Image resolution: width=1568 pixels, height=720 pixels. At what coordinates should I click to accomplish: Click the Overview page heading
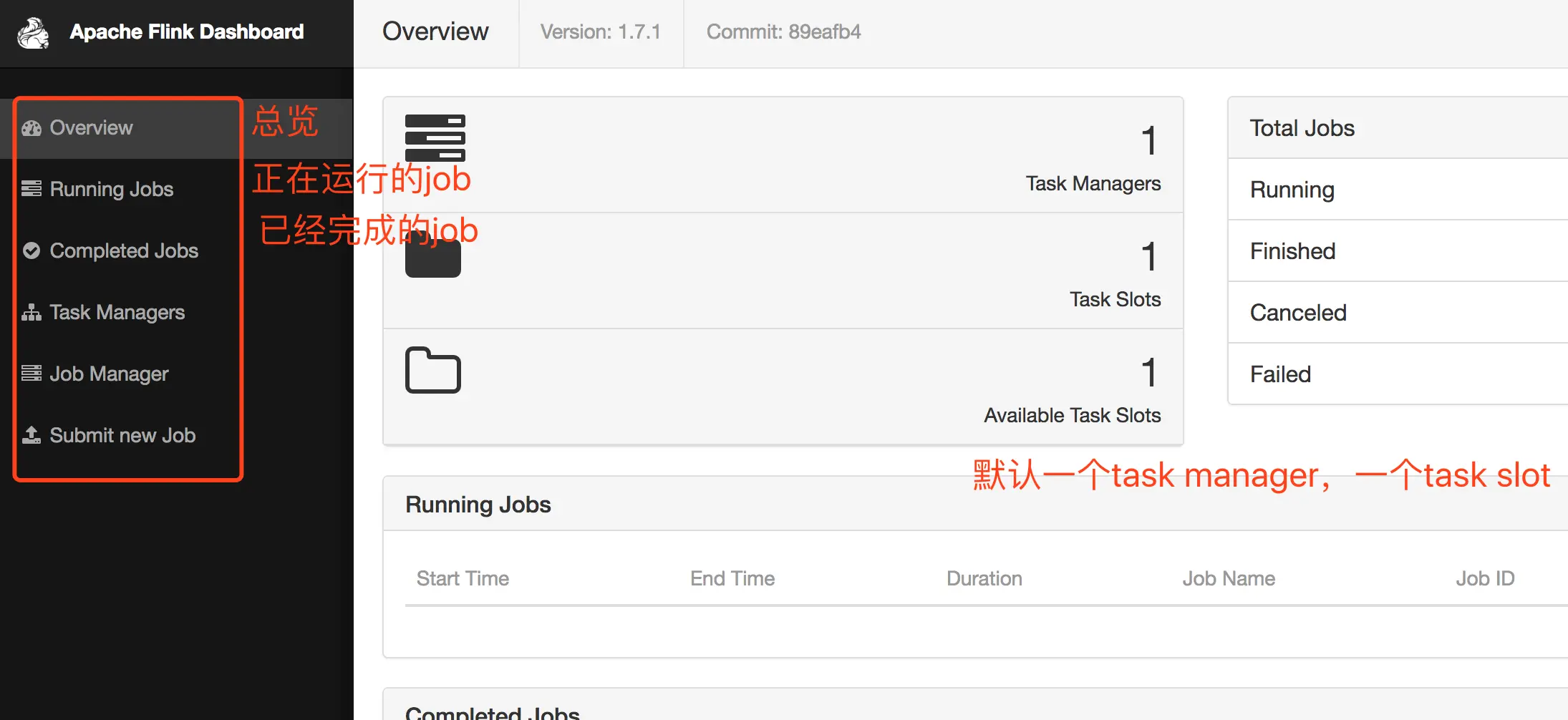click(435, 31)
